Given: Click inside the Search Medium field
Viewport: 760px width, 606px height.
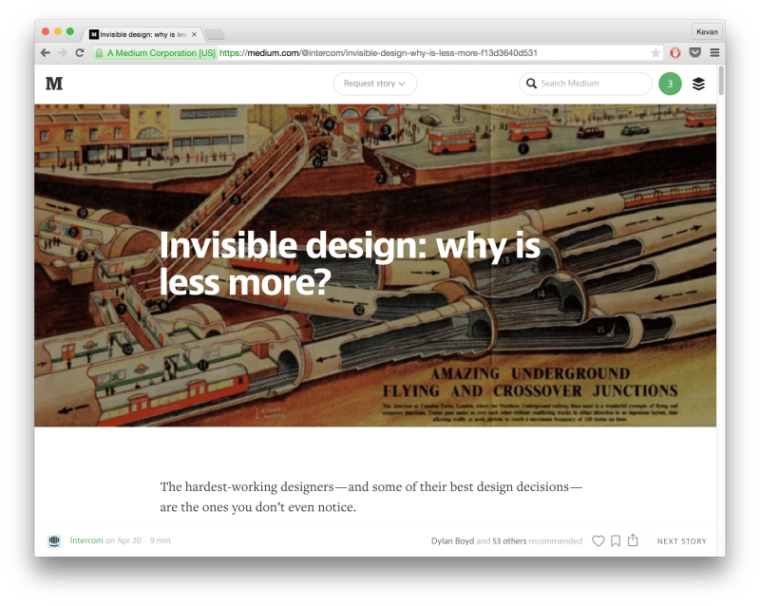Looking at the screenshot, I should [592, 84].
